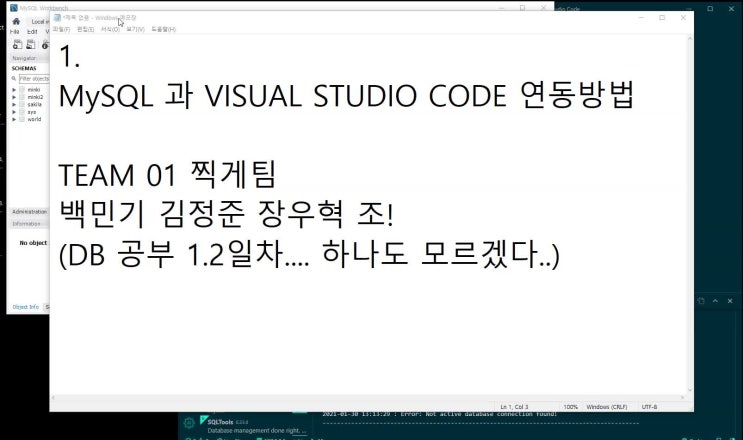Open the File menu in MySQL Workbench
The height and width of the screenshot is (440, 743).
coord(15,32)
